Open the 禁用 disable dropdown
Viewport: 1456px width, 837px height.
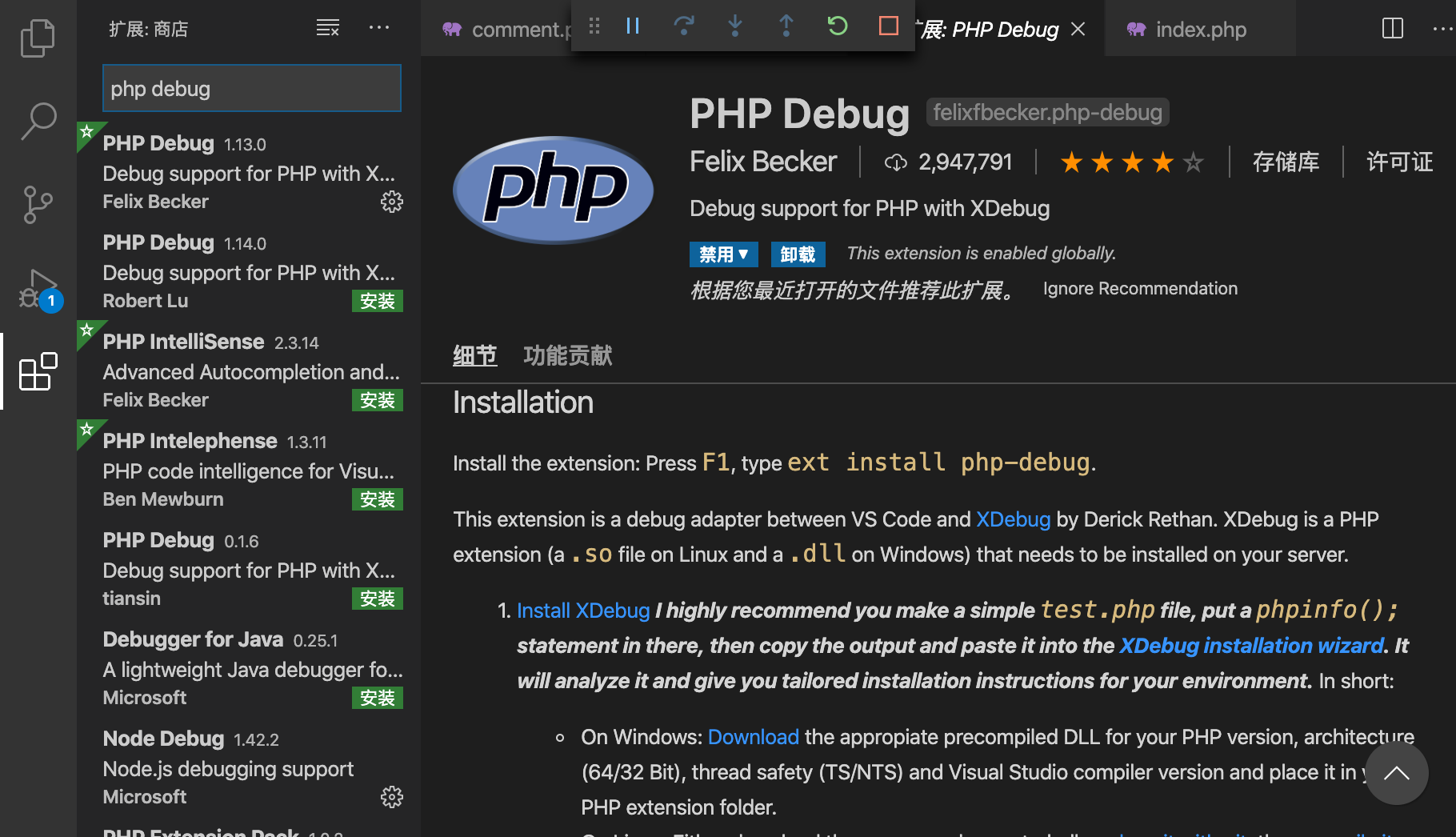723,254
